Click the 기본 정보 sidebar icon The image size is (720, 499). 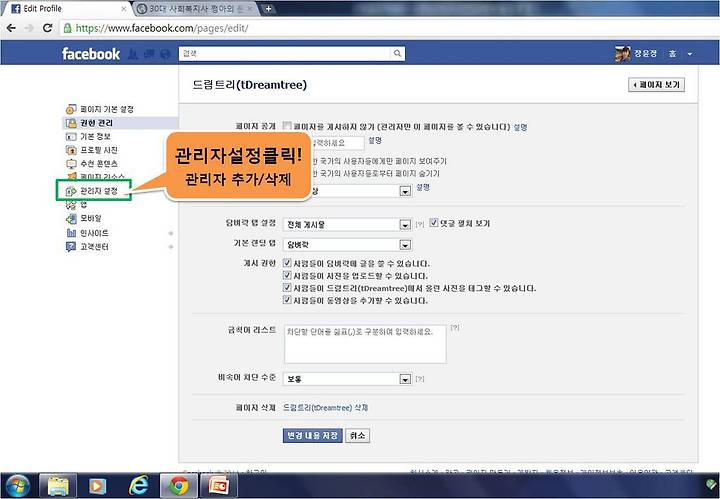[x=71, y=136]
